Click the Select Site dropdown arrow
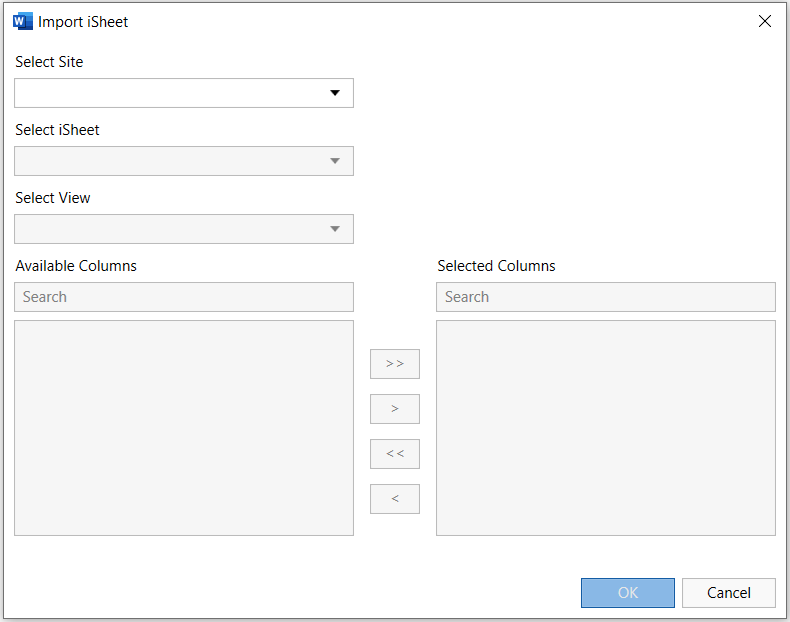The image size is (790, 622). click(335, 93)
